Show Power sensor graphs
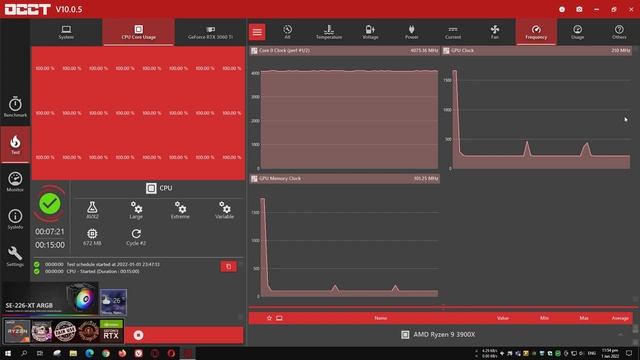This screenshot has width=640, height=360. tap(411, 32)
